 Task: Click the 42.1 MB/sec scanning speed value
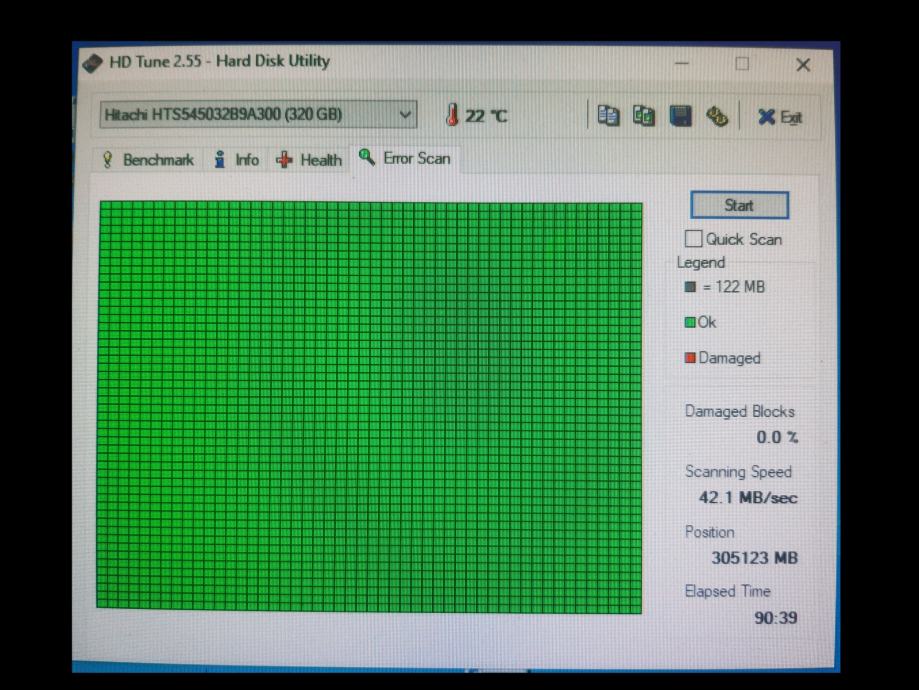tap(748, 498)
